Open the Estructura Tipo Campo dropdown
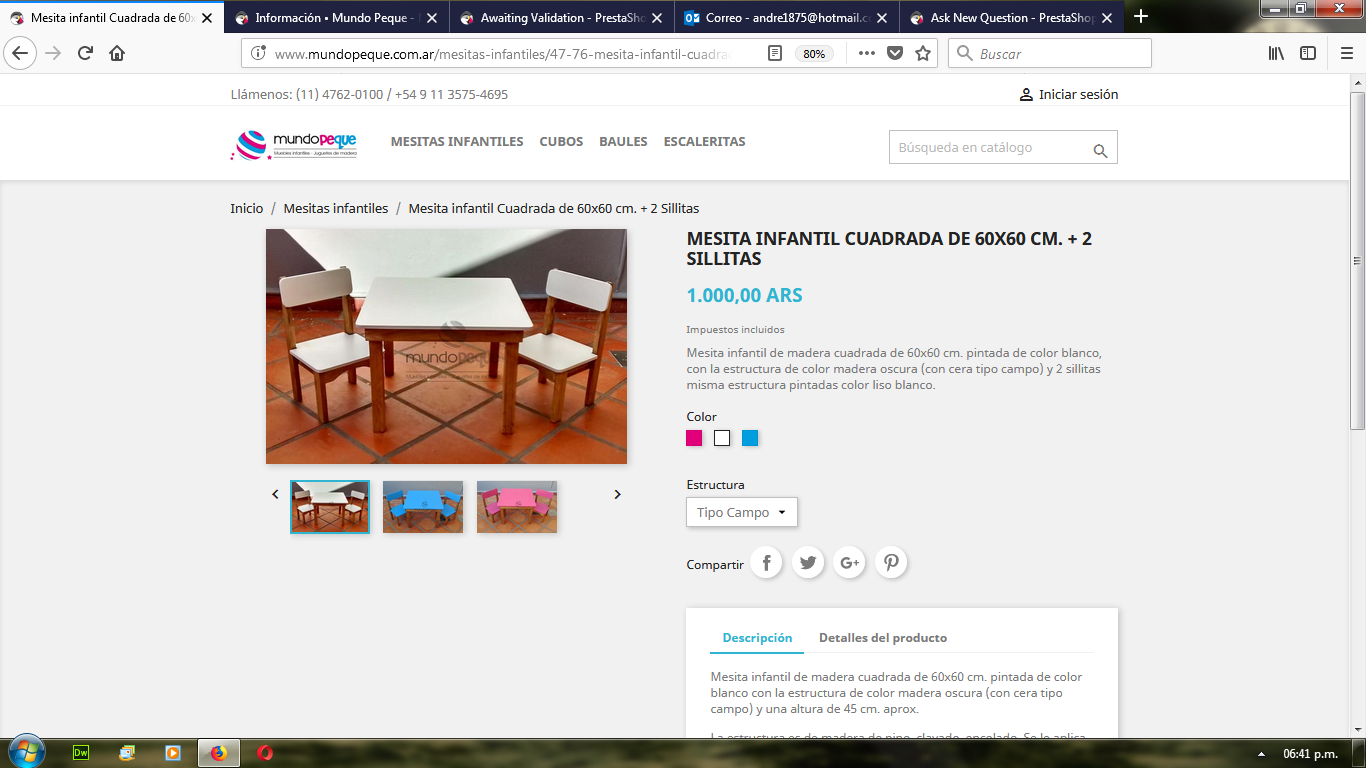Viewport: 1366px width, 768px height. (742, 512)
